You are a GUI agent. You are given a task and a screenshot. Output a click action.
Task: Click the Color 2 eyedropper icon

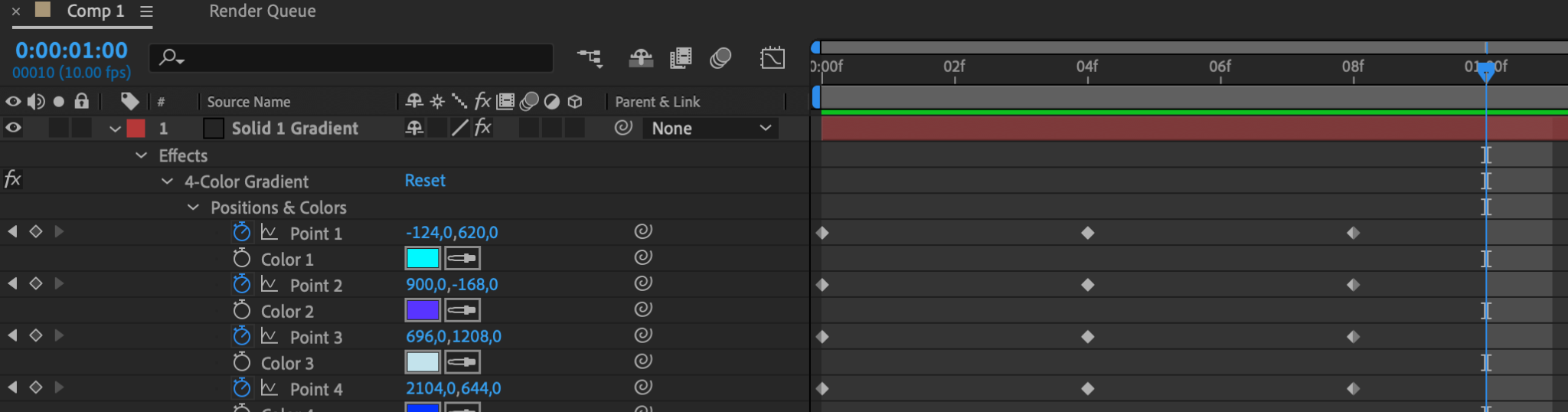pos(462,310)
